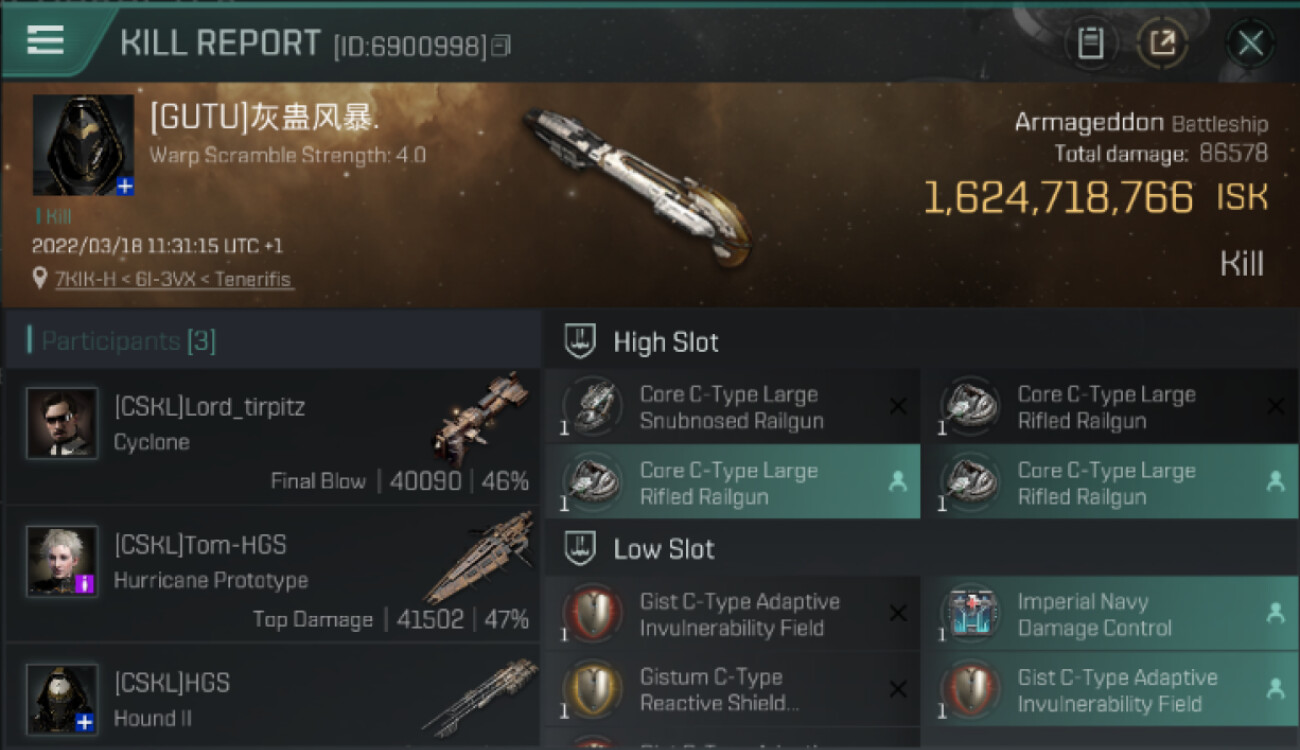
Task: Click Gistum C-Type Reactive Shield icon
Action: [592, 690]
